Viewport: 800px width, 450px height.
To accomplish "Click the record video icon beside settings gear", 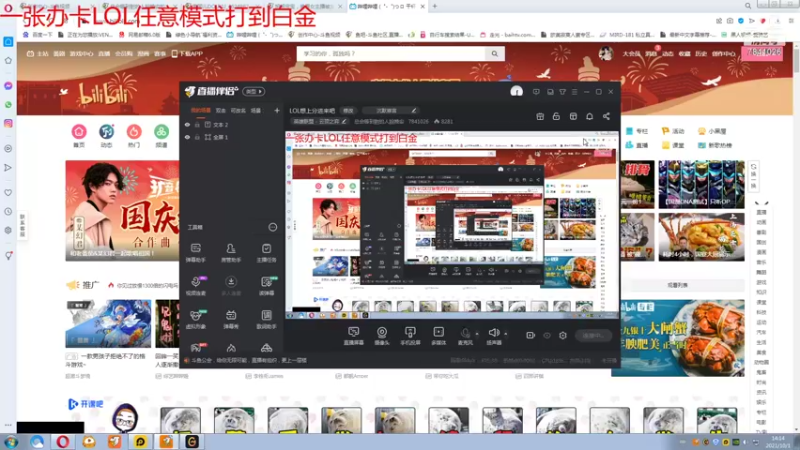I will coord(530,335).
